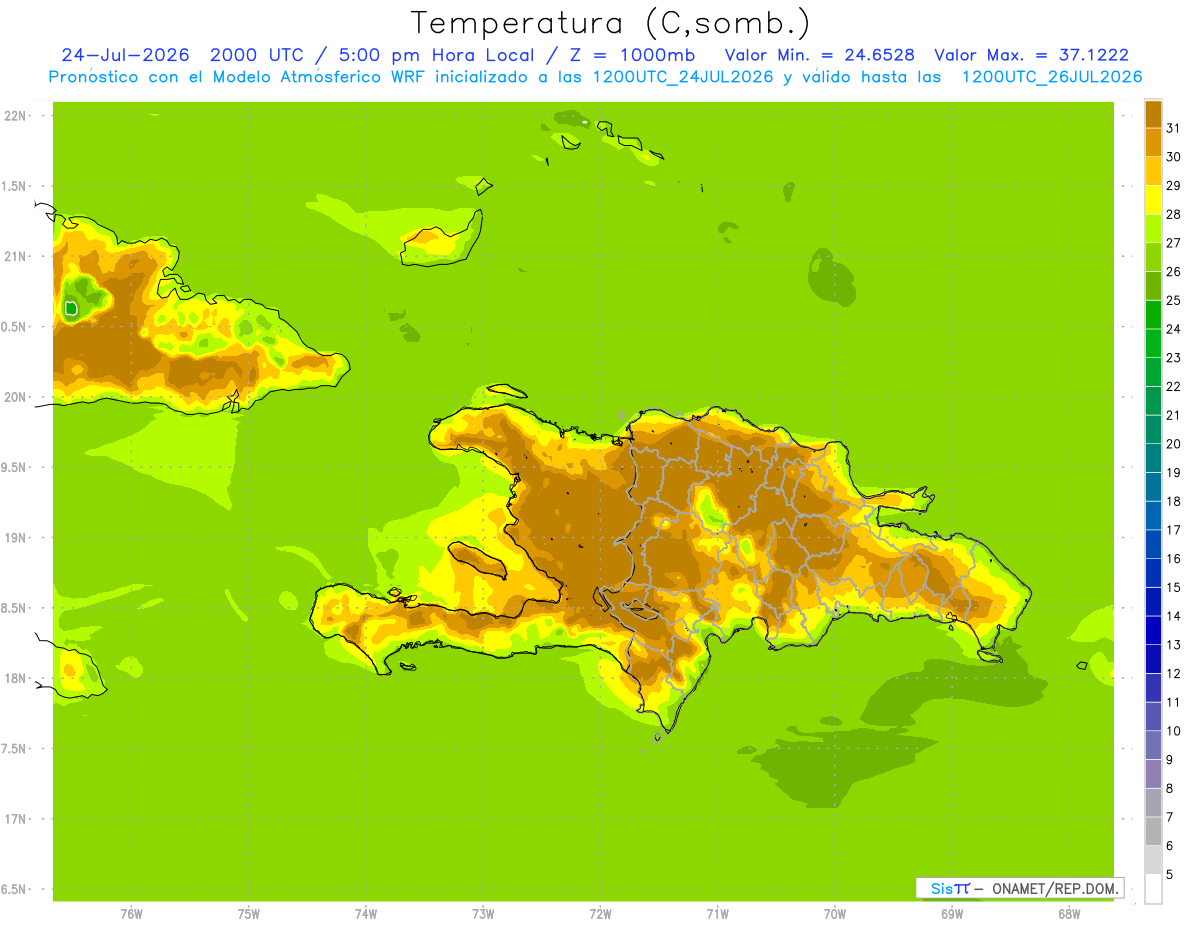Image resolution: width=1200 pixels, height=927 pixels.
Task: Click the brown swatch between 30 and 31
Action: coord(1153,142)
